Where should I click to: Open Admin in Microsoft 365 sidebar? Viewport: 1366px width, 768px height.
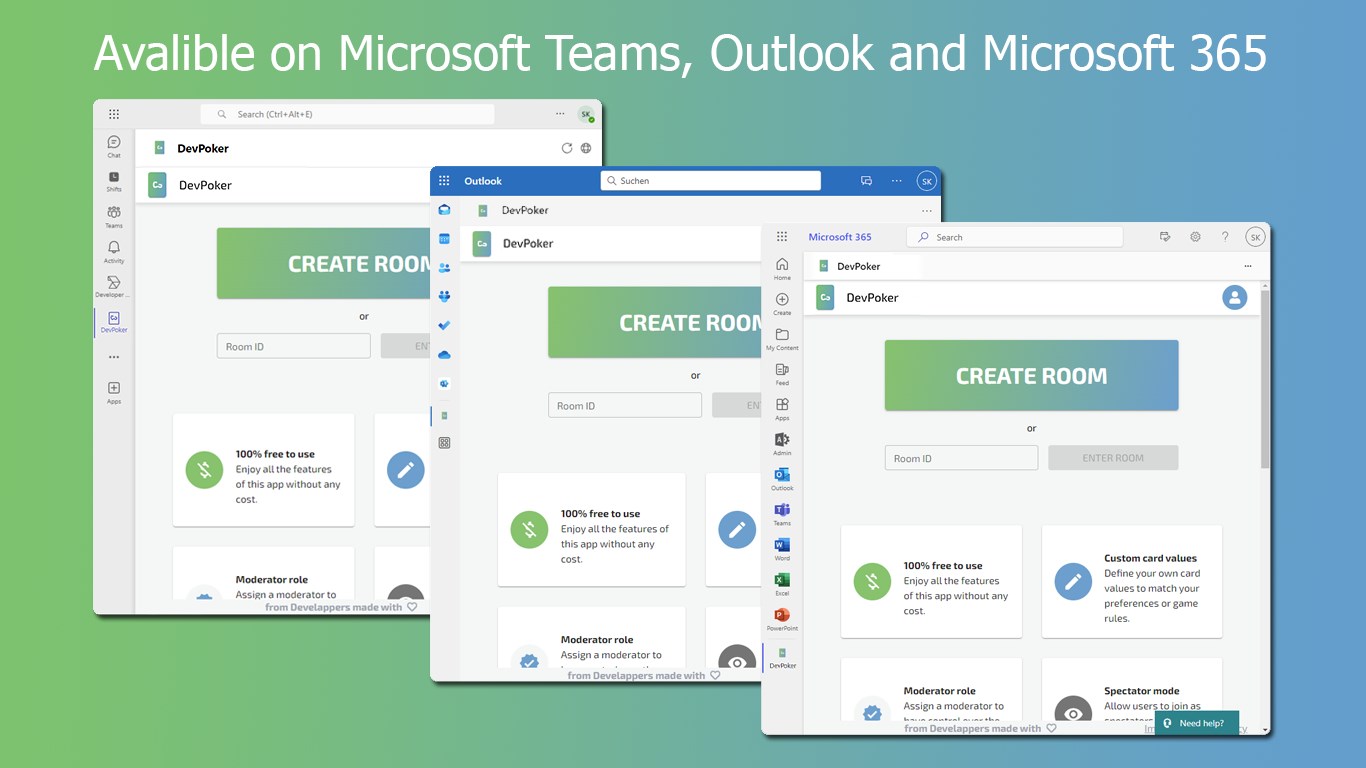[x=782, y=444]
